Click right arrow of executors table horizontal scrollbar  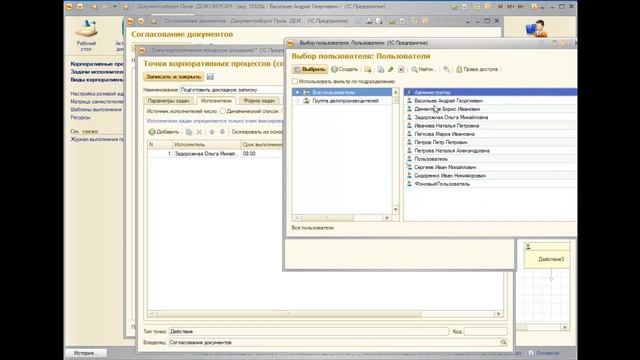498,314
